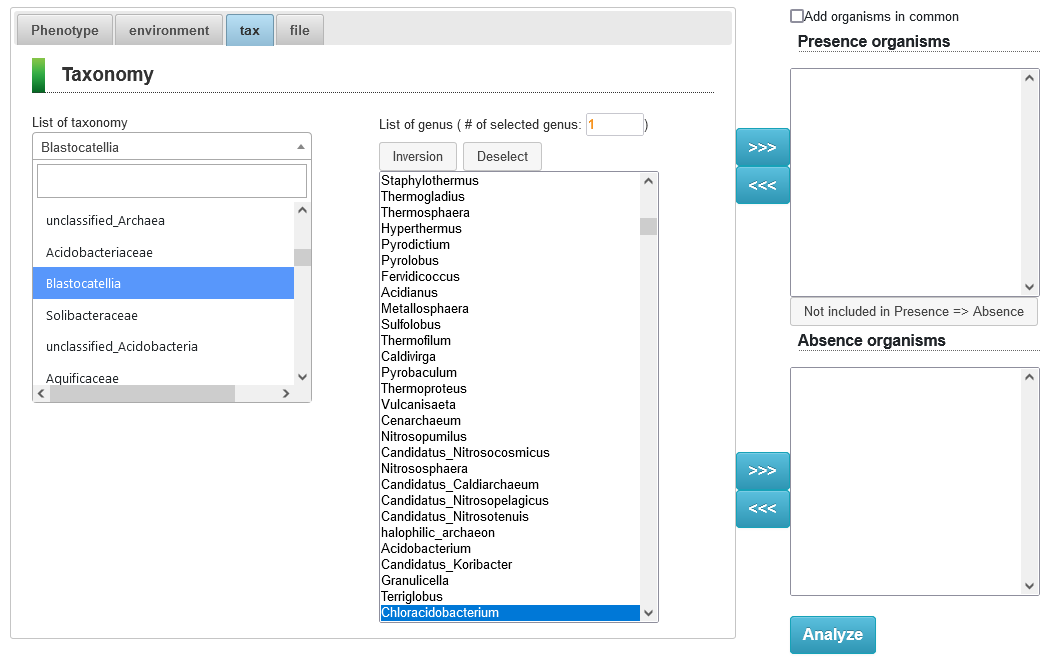Click Not included in Presence => Absence
The width and height of the screenshot is (1048, 660).
(913, 311)
